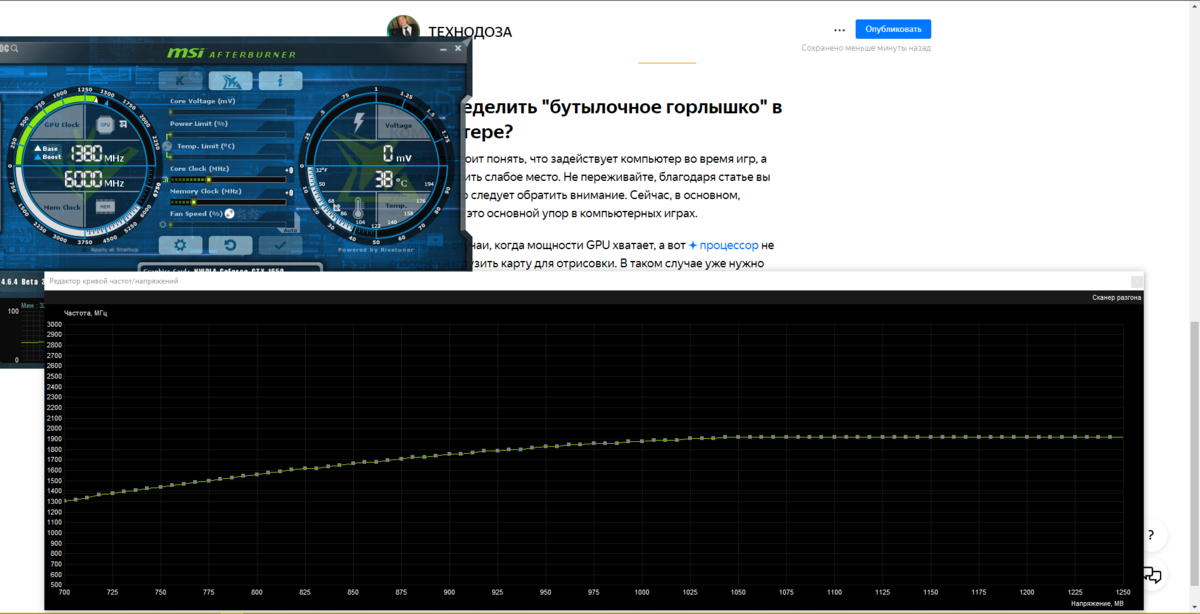Open the процессор link in article
This screenshot has width=1200, height=614.
pos(728,244)
